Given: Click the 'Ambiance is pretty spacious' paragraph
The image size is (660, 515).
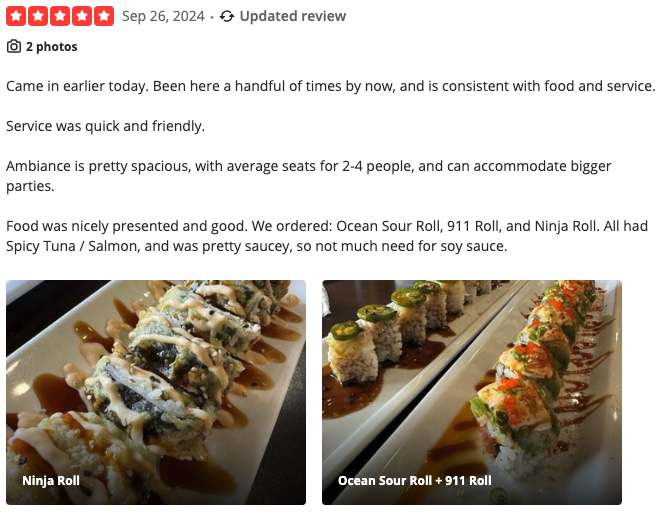Looking at the screenshot, I should click(308, 166).
